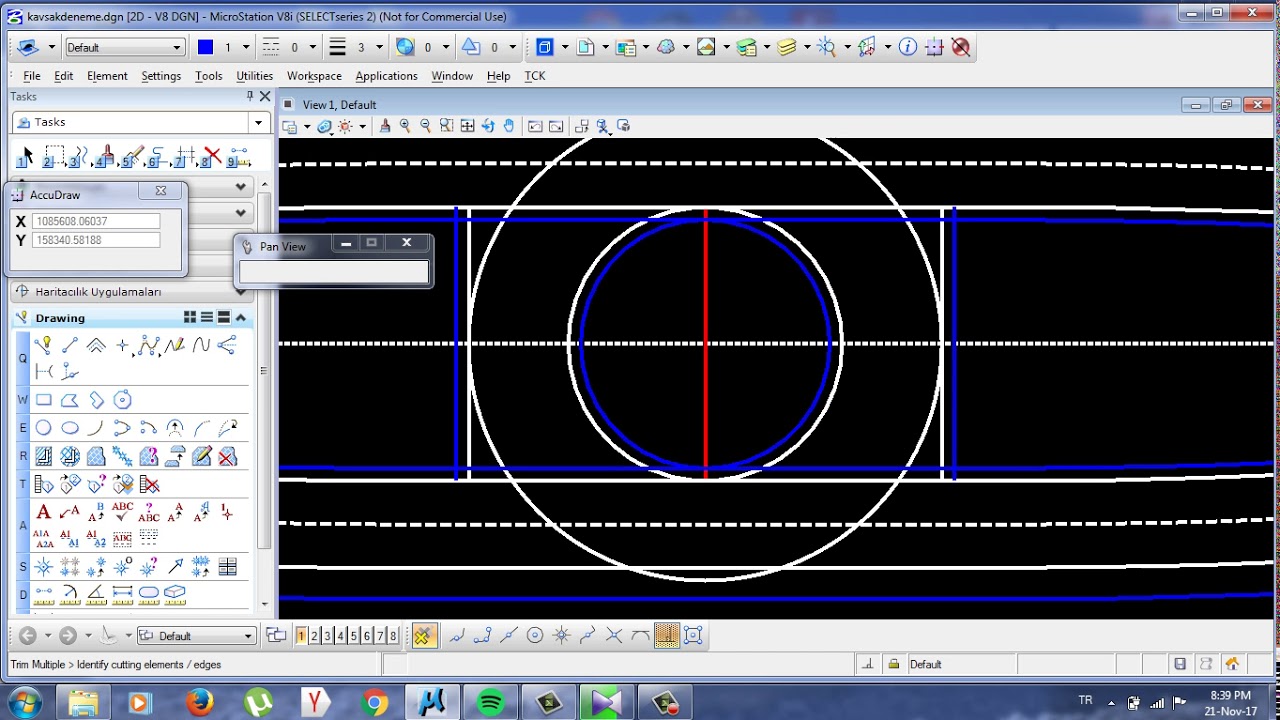Screen dimensions: 1280x720
Task: Choose the Intersection snap mode icon
Action: click(x=614, y=636)
